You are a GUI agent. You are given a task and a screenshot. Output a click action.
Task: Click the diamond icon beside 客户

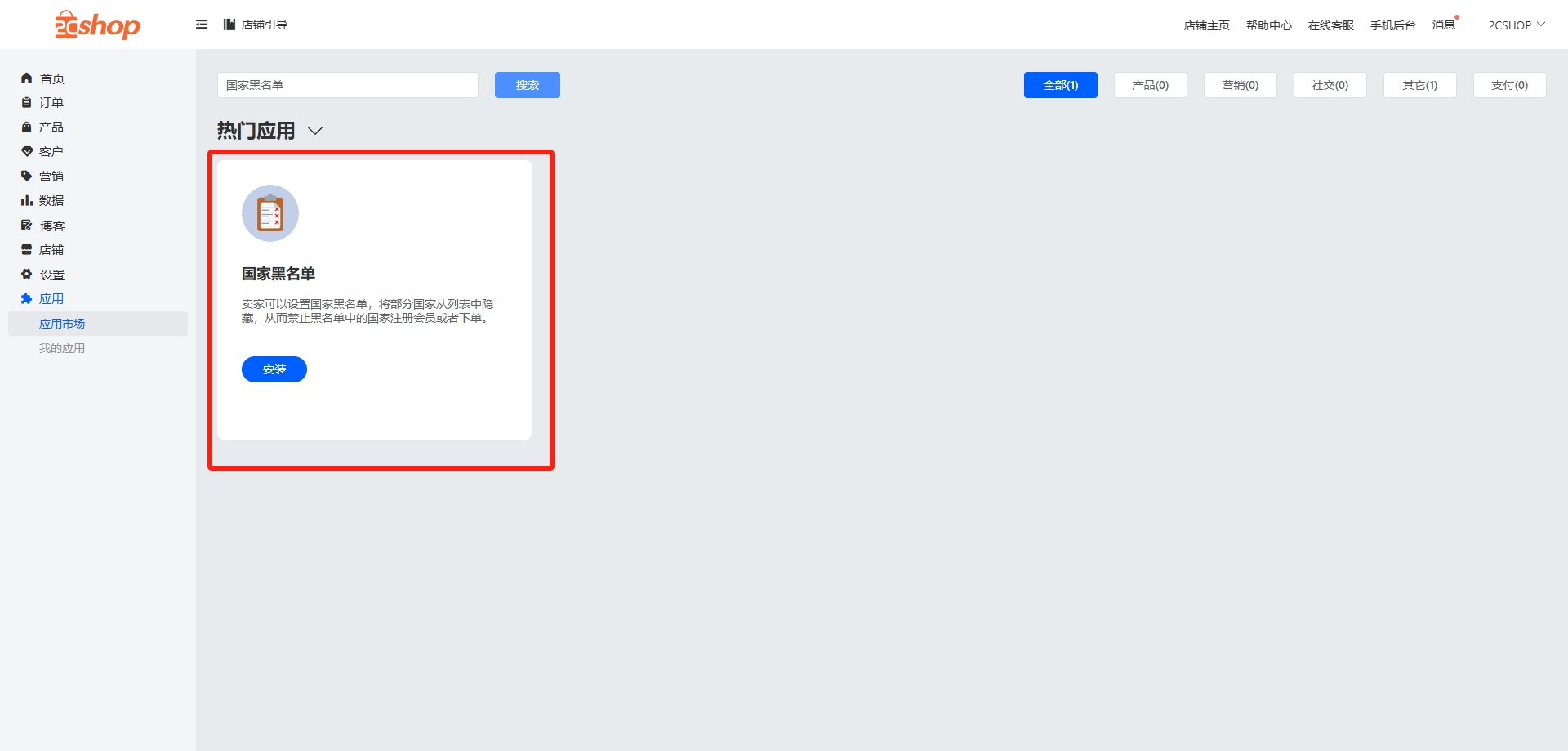[26, 152]
